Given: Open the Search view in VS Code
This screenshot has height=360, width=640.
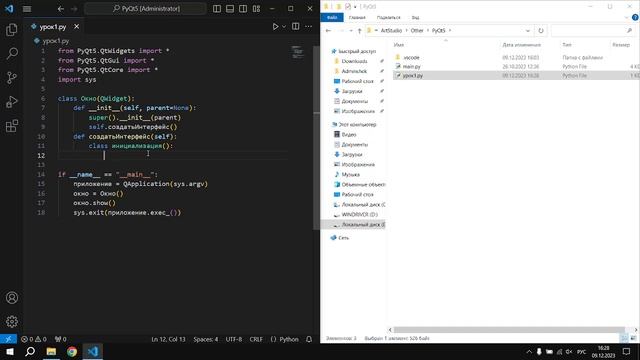Looking at the screenshot, I should click(12, 53).
